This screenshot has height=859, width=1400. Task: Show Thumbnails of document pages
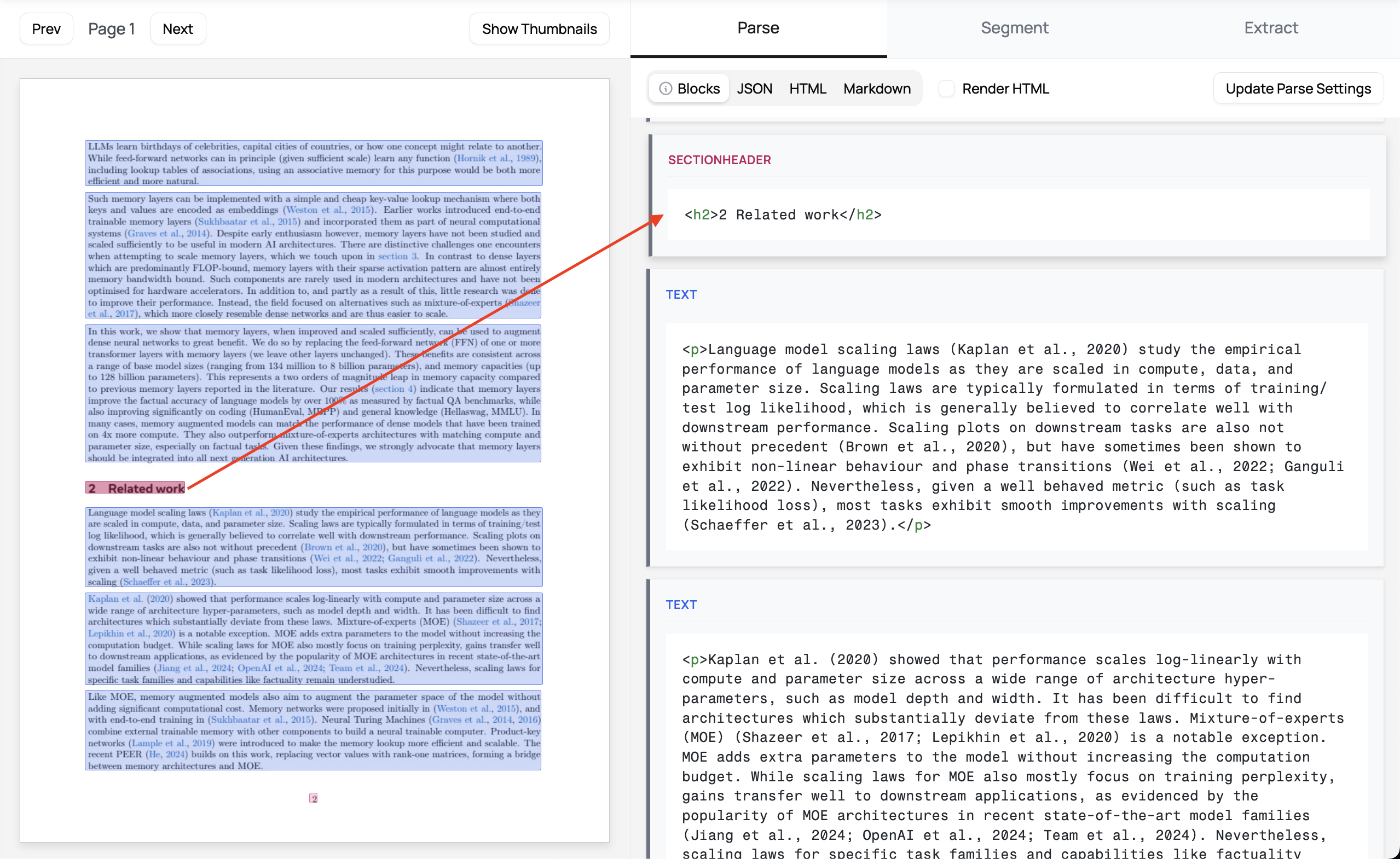(539, 29)
